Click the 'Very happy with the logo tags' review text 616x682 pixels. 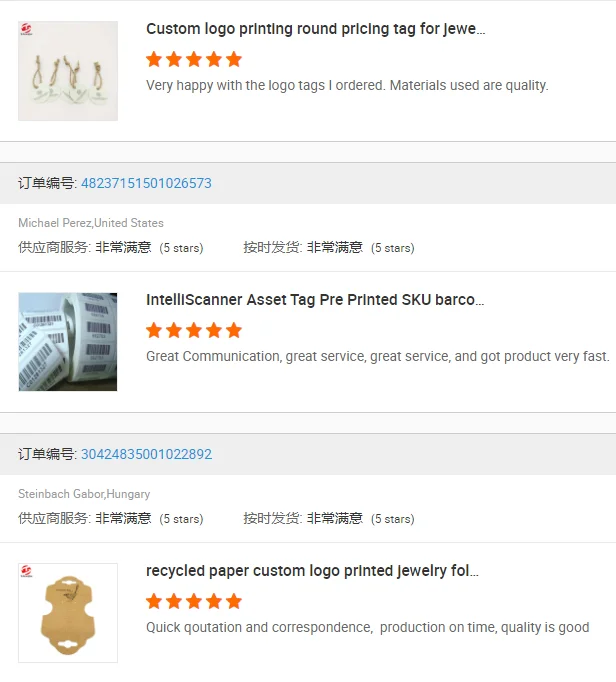[347, 85]
